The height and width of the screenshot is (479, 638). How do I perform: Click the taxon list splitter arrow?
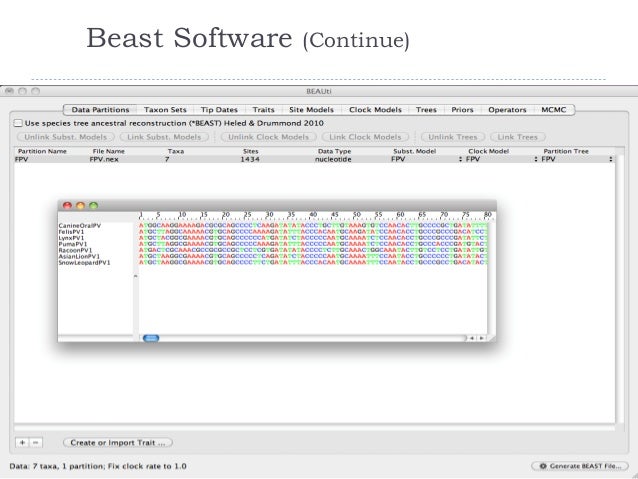[x=135, y=276]
